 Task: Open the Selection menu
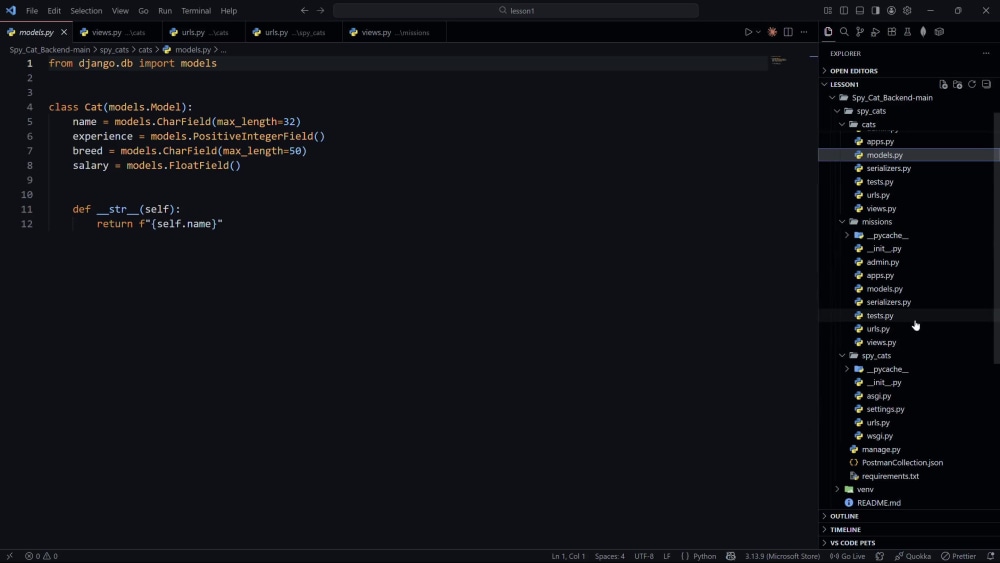point(86,11)
